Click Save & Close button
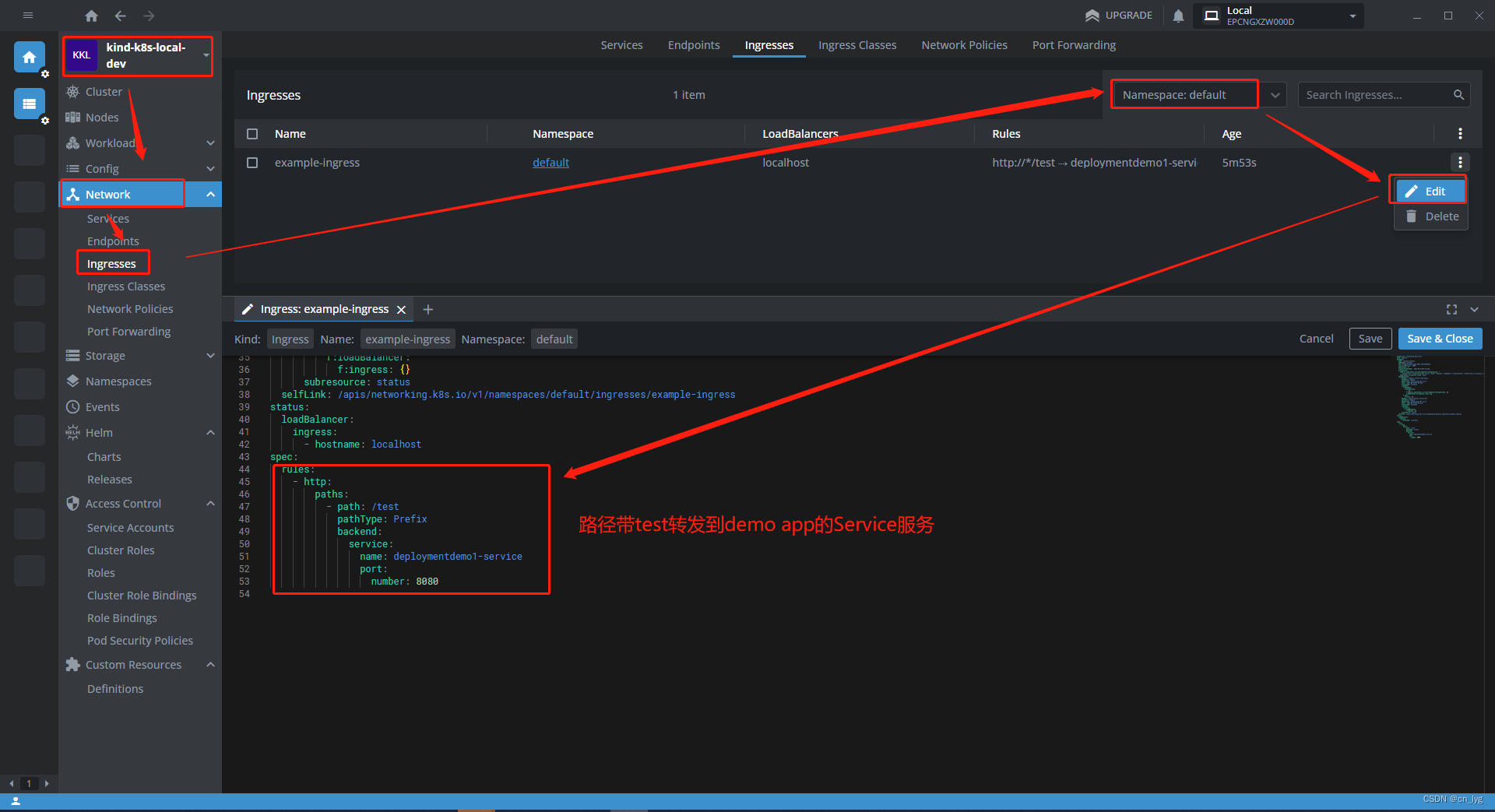This screenshot has height=812, width=1495. [x=1440, y=339]
